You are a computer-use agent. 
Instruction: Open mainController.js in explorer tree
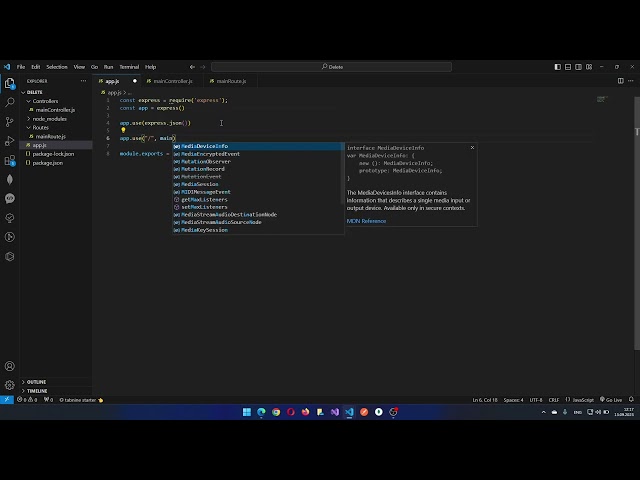(56, 110)
